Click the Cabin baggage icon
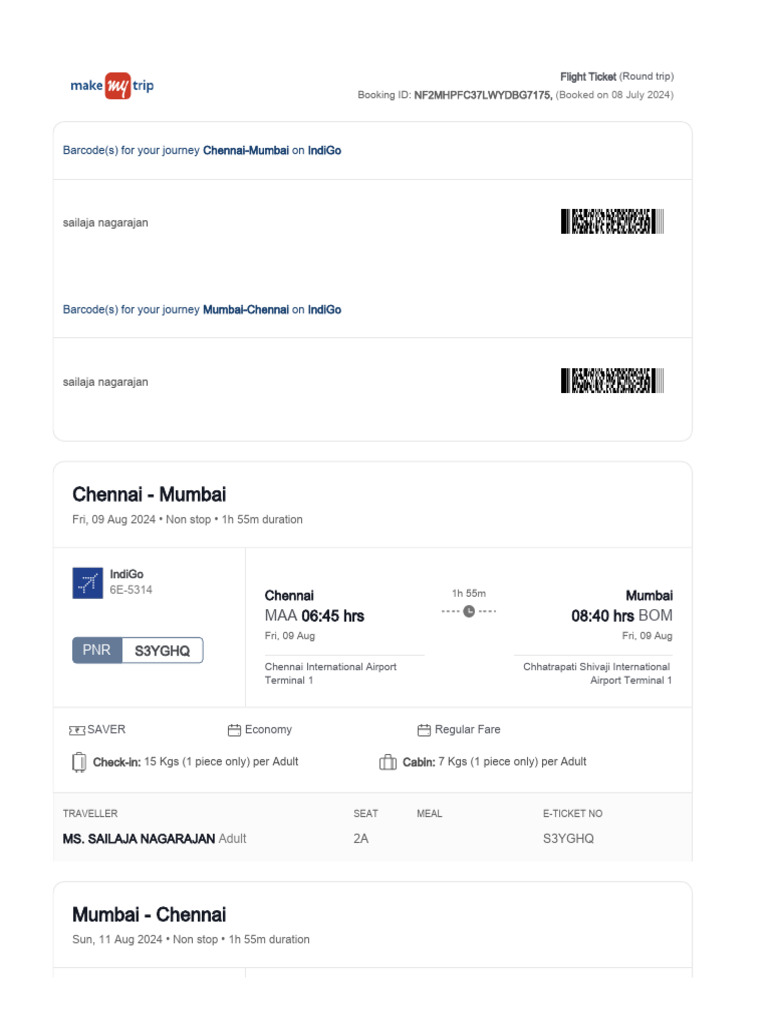The width and height of the screenshot is (768, 1024). click(x=388, y=762)
